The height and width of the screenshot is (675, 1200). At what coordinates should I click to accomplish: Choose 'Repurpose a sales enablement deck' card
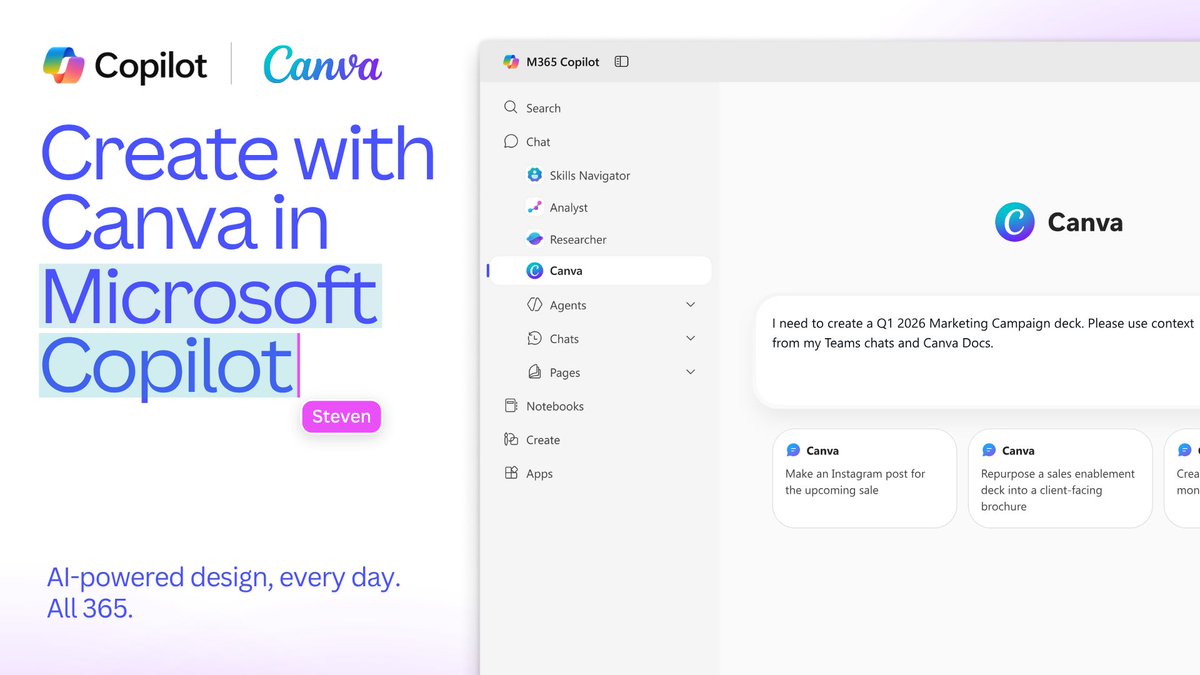(1060, 478)
